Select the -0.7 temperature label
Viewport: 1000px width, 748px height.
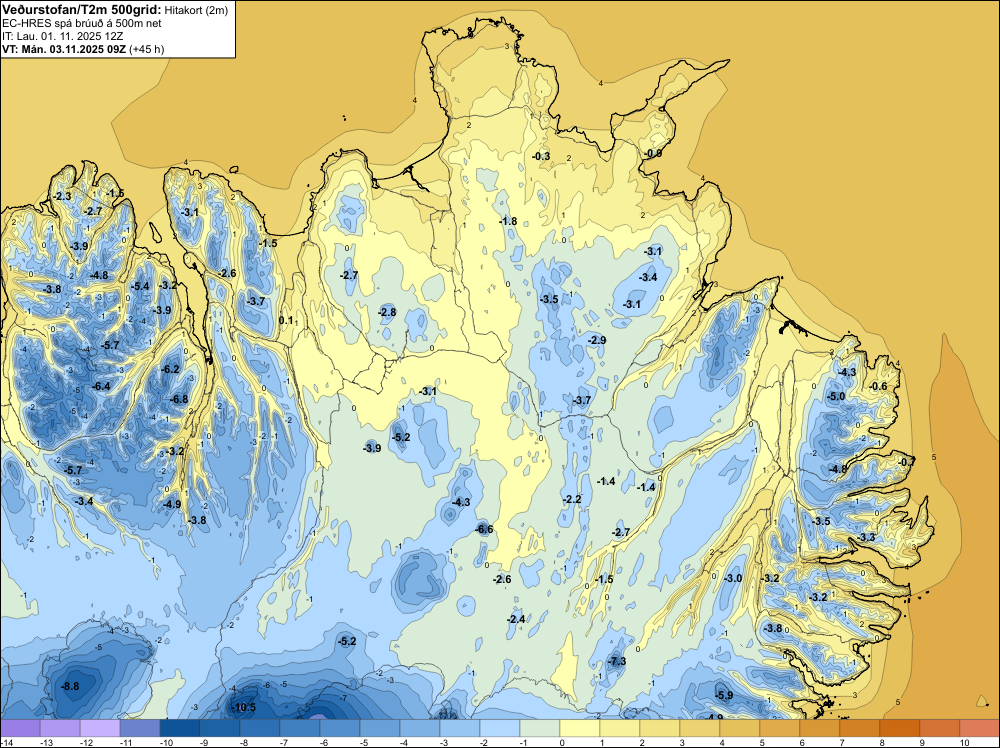click(906, 462)
